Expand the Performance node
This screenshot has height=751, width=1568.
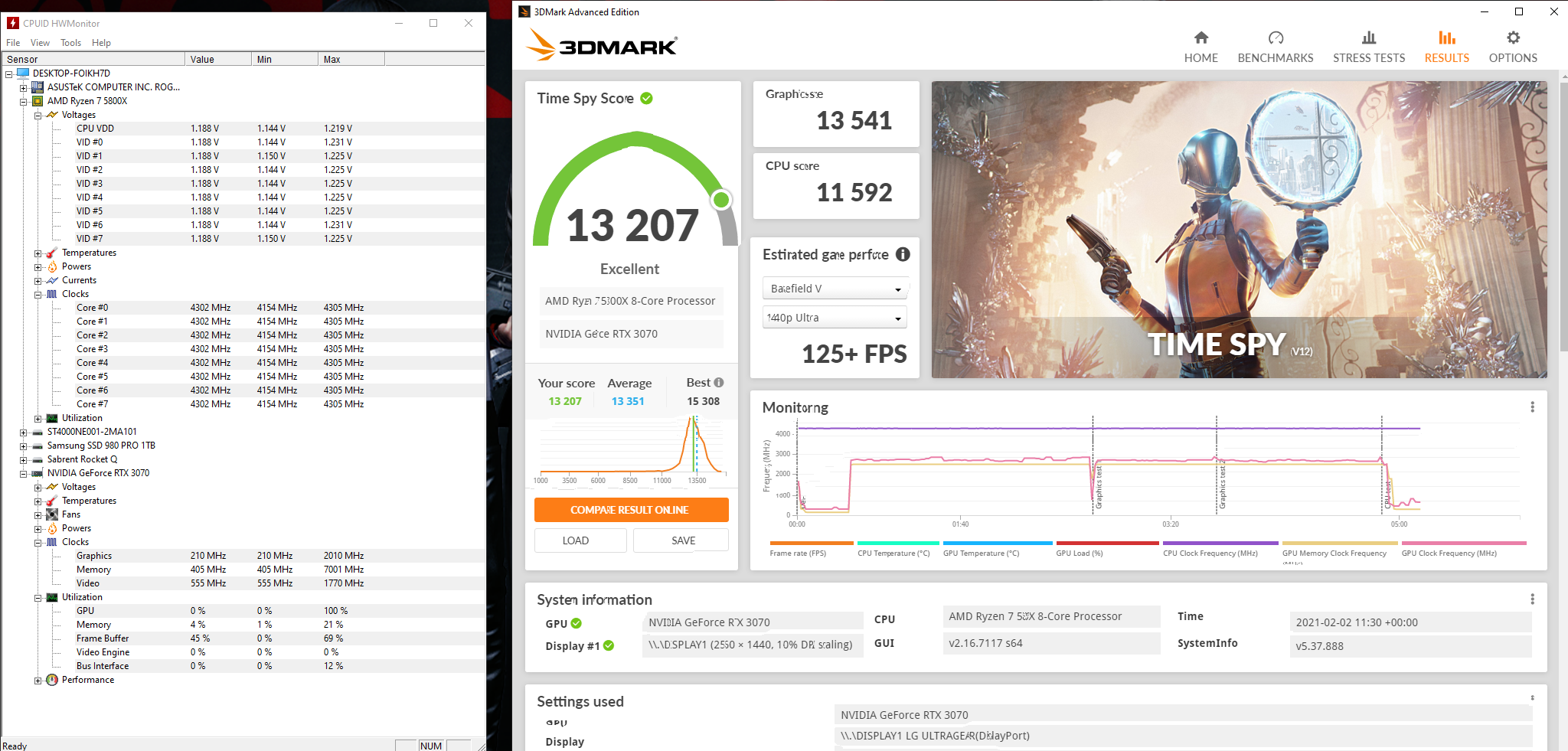click(x=38, y=681)
